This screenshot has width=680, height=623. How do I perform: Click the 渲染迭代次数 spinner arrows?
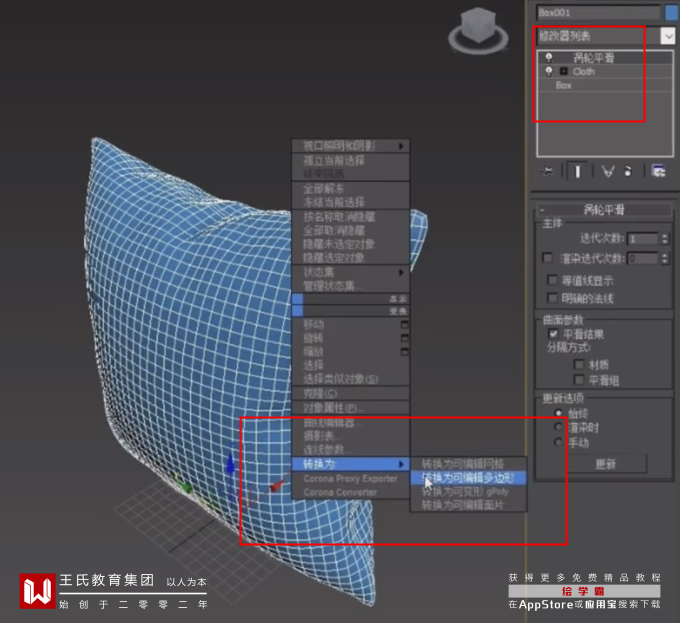pos(665,258)
